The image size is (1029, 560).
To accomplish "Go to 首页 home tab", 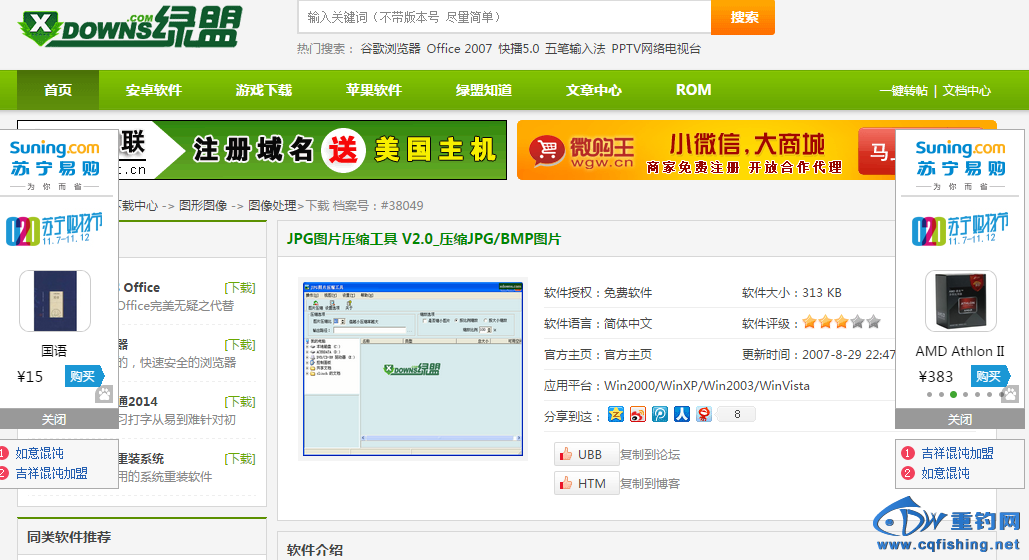I will tap(58, 90).
